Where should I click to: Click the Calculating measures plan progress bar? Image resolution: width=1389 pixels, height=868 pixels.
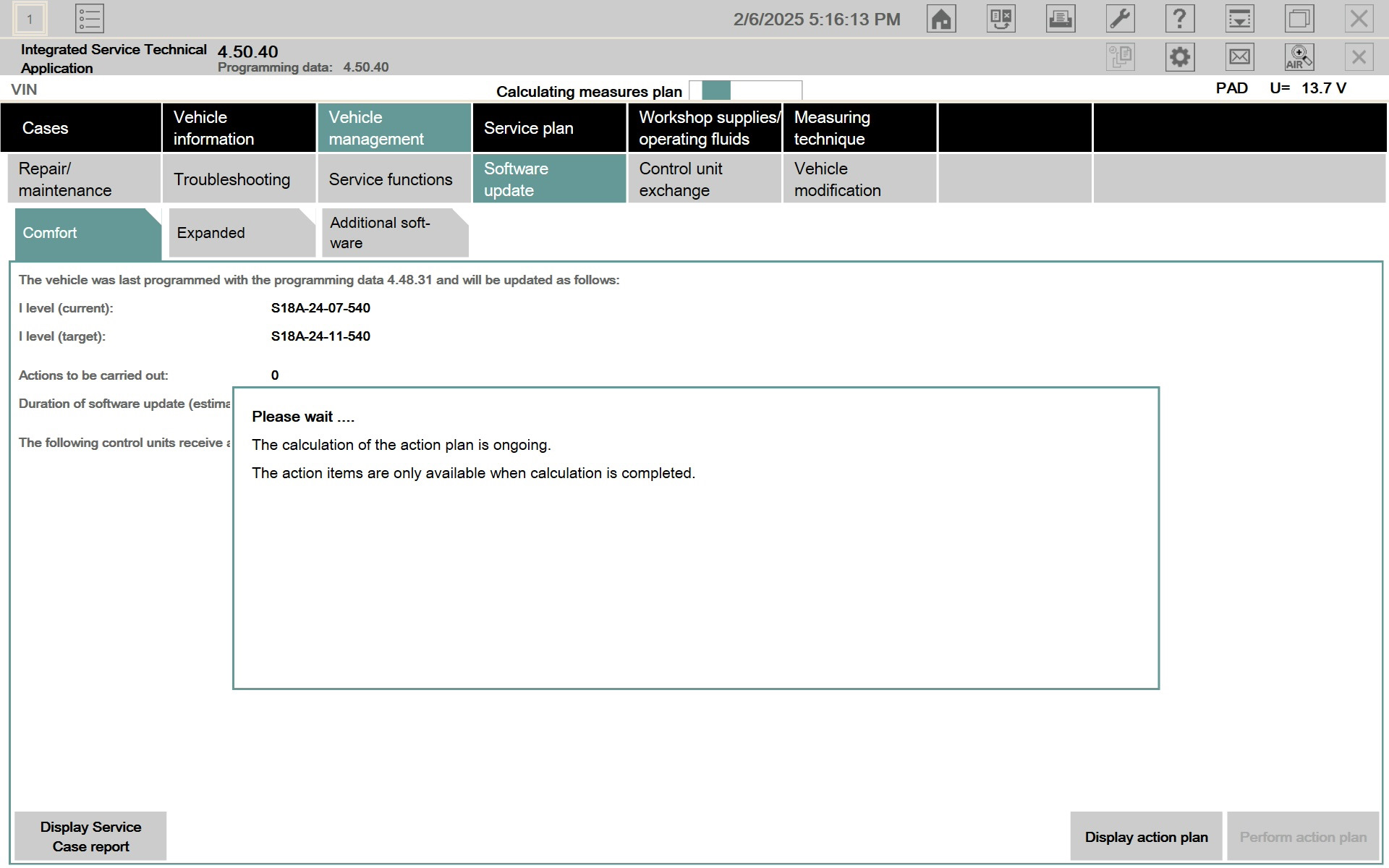(x=745, y=91)
